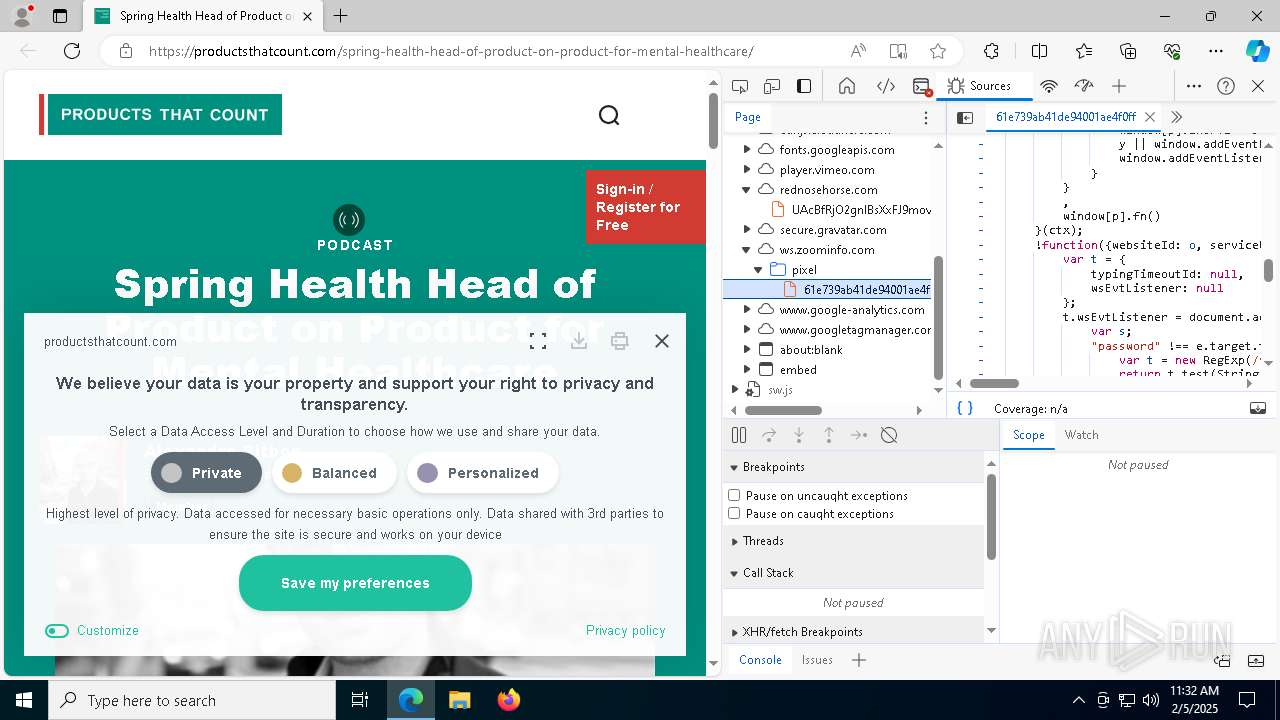Select the Personalized data access level
This screenshot has height=720, width=1280.
coord(483,473)
